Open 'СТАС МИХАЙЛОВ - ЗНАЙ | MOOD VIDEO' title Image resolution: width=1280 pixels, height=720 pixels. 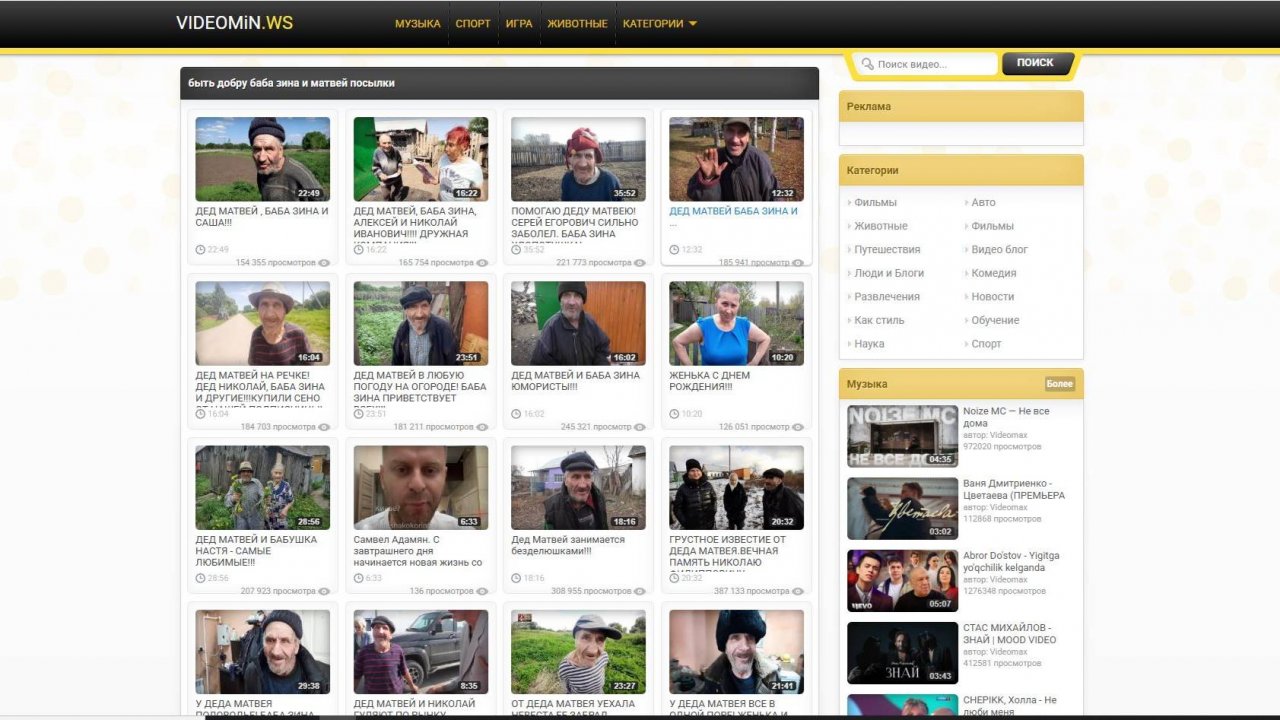tap(1010, 634)
